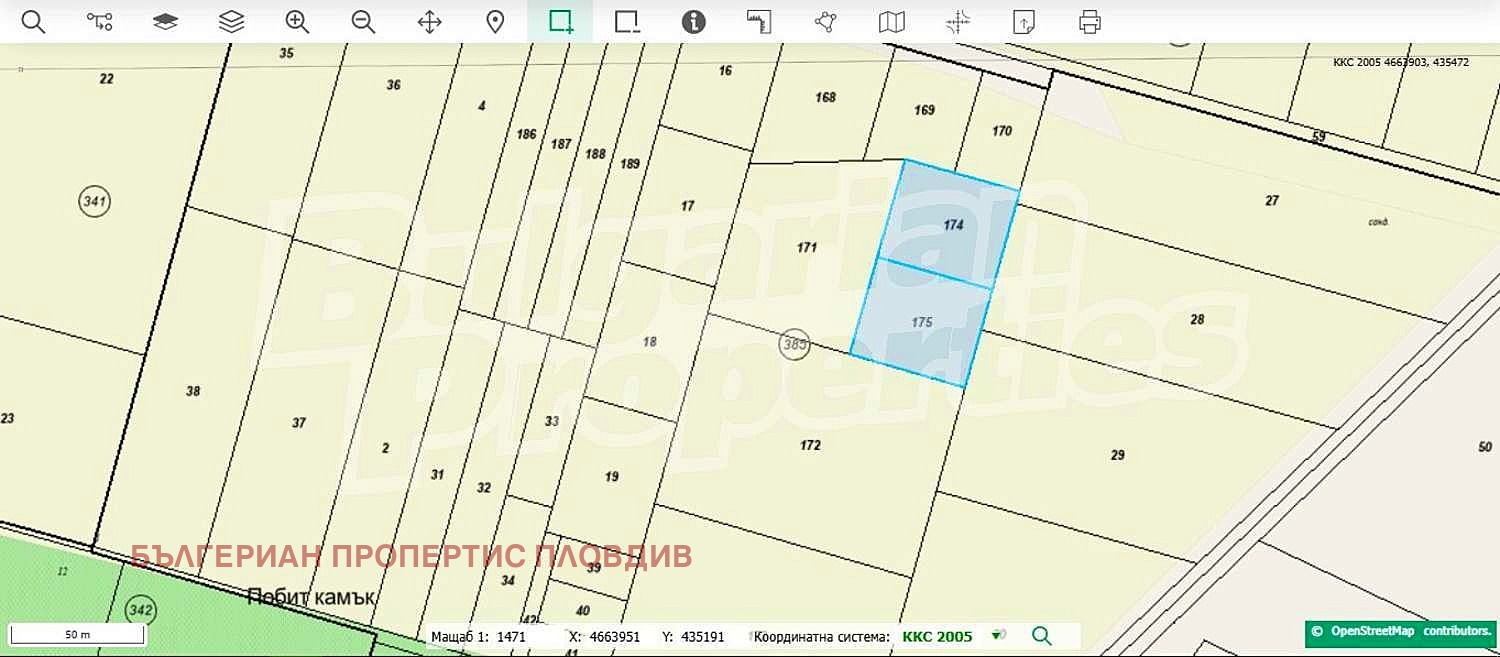Click the search magnifier in the top toolbar
The width and height of the screenshot is (1500, 657).
33,22
